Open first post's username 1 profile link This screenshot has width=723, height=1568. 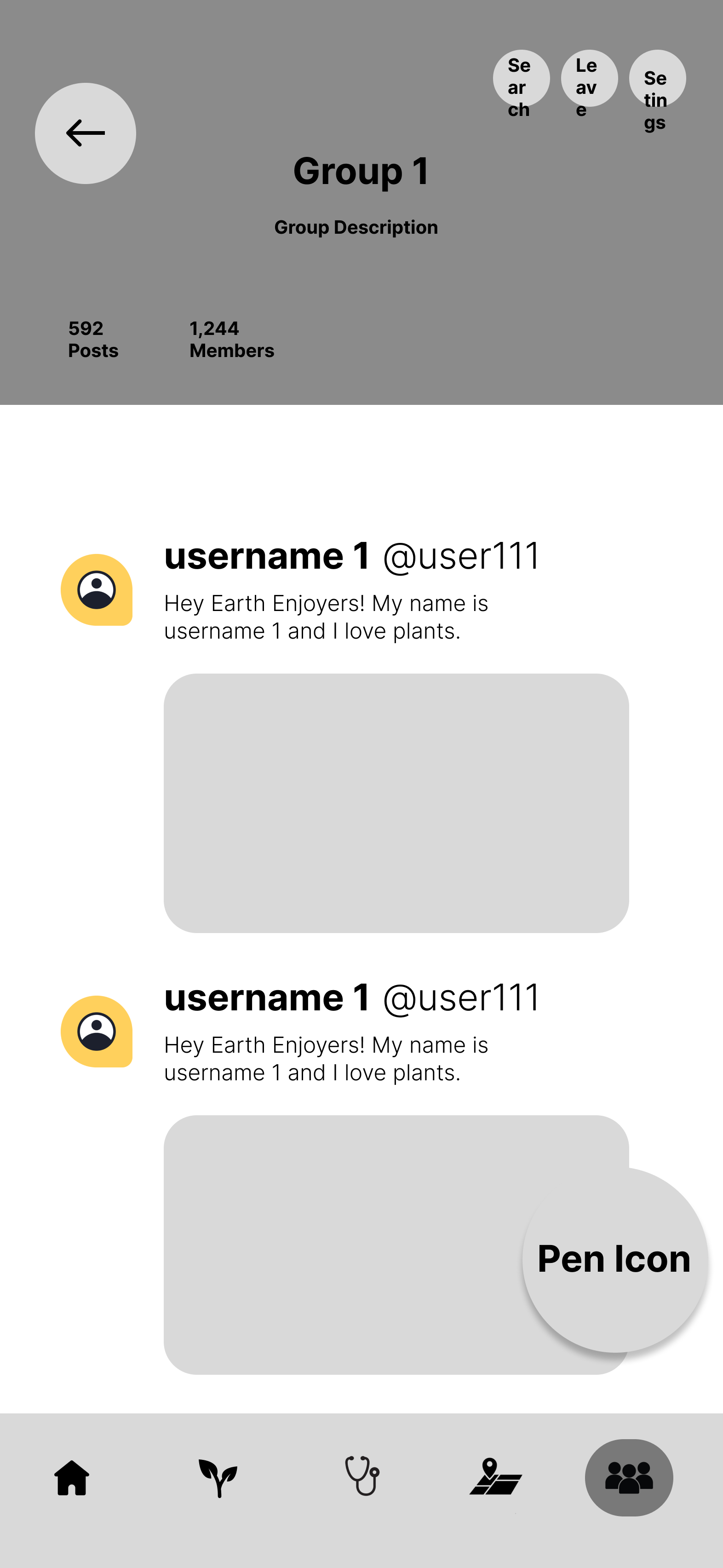[267, 556]
